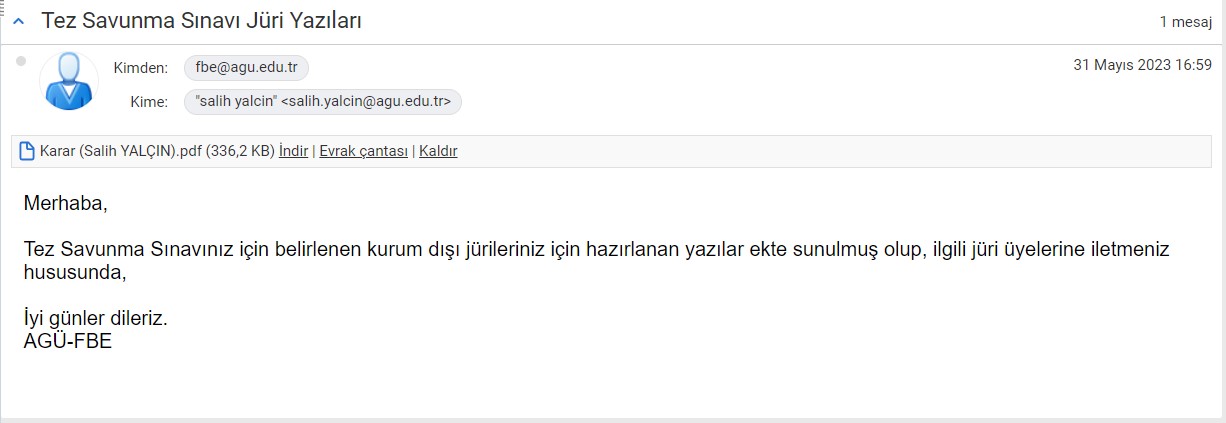The height and width of the screenshot is (423, 1226).
Task: Save attachment to Evrak çantası
Action: (x=363, y=152)
